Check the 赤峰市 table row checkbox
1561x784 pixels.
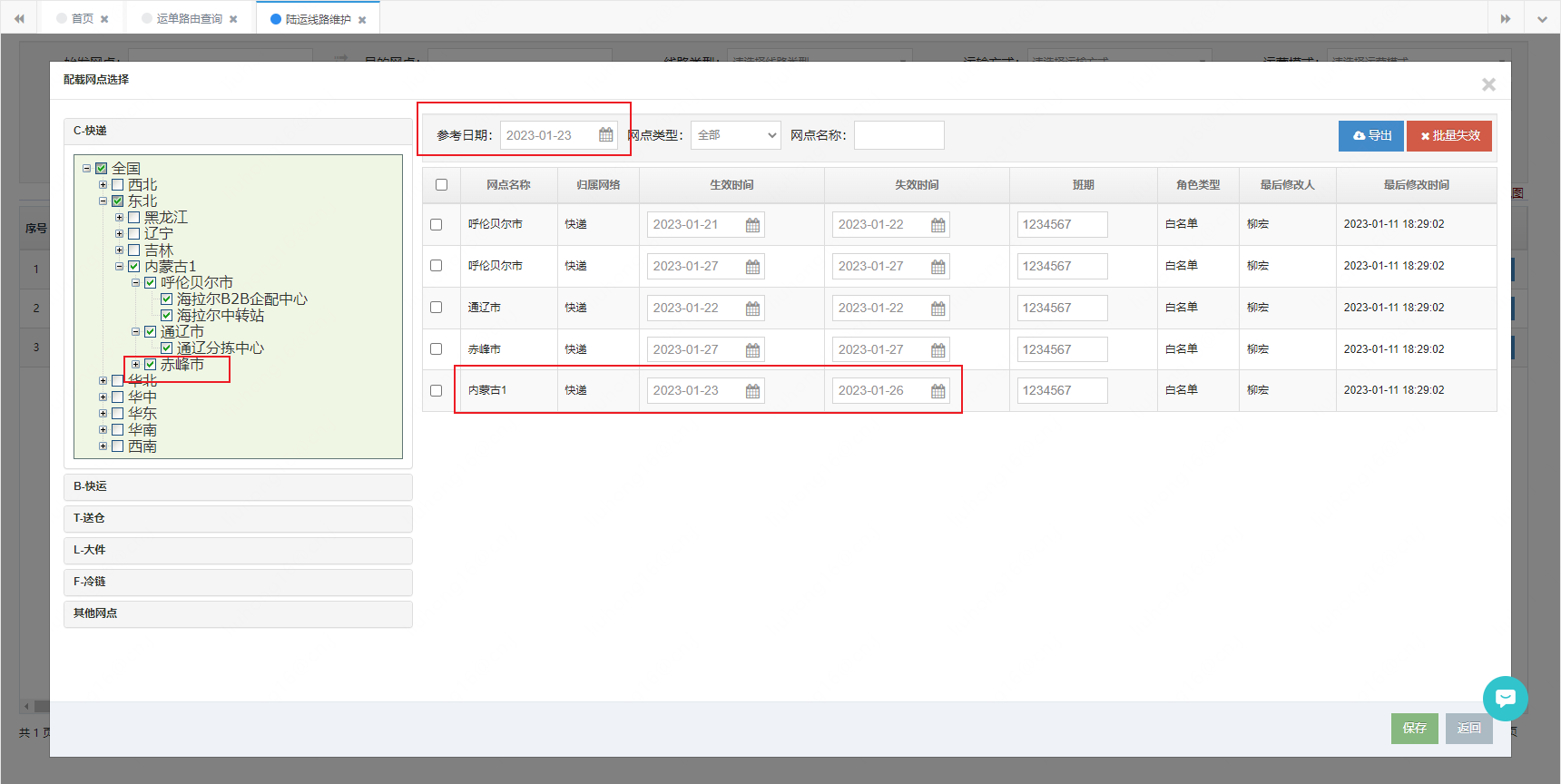click(x=436, y=349)
